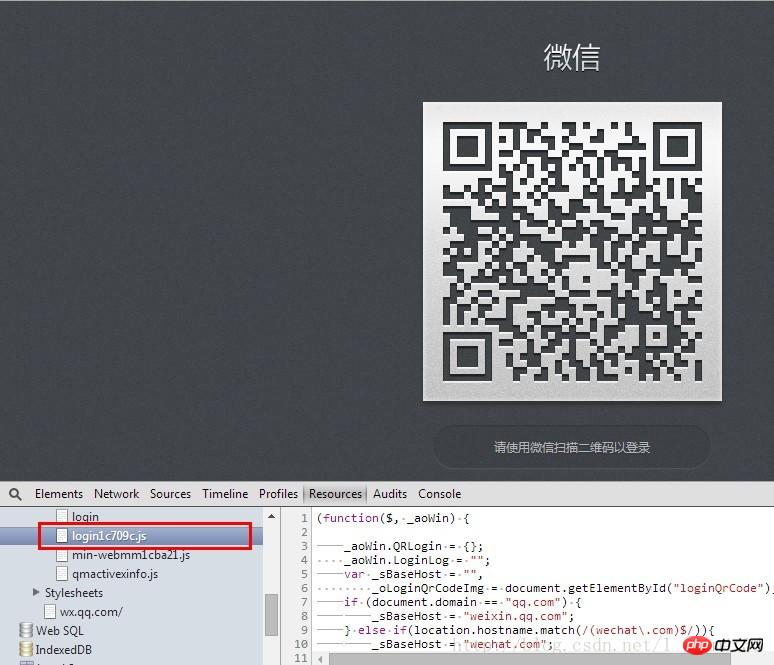
Task: Switch to the Elements tab
Action: [x=59, y=494]
